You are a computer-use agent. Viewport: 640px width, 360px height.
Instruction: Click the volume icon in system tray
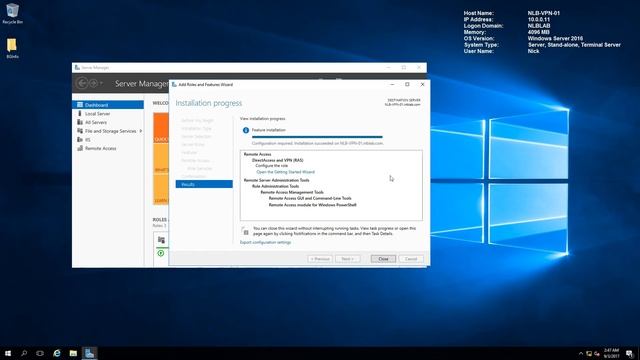(x=597, y=353)
